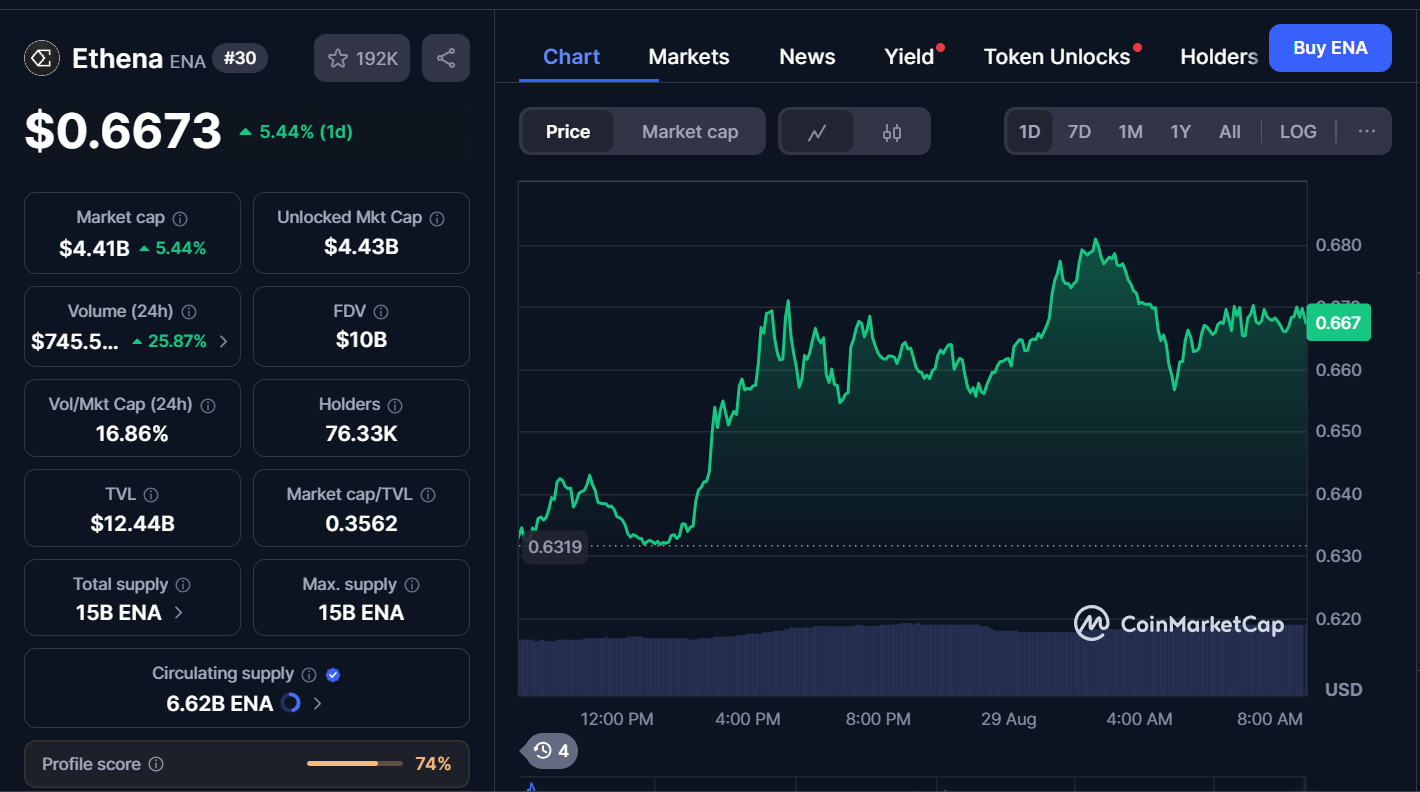
Task: Expand Circulating supply 6.62B ENA chevron
Action: tap(317, 703)
